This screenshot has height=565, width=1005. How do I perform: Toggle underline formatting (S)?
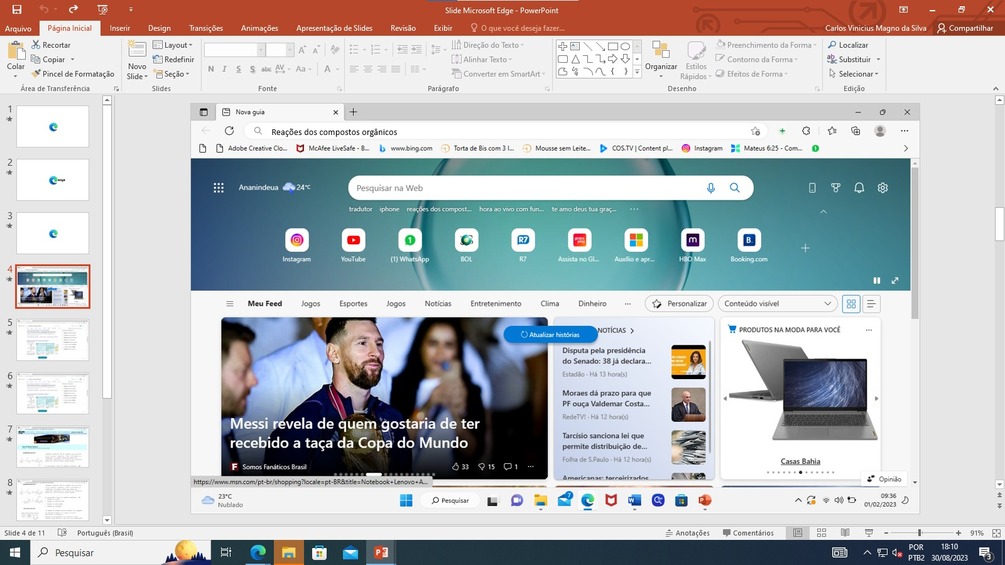point(238,69)
